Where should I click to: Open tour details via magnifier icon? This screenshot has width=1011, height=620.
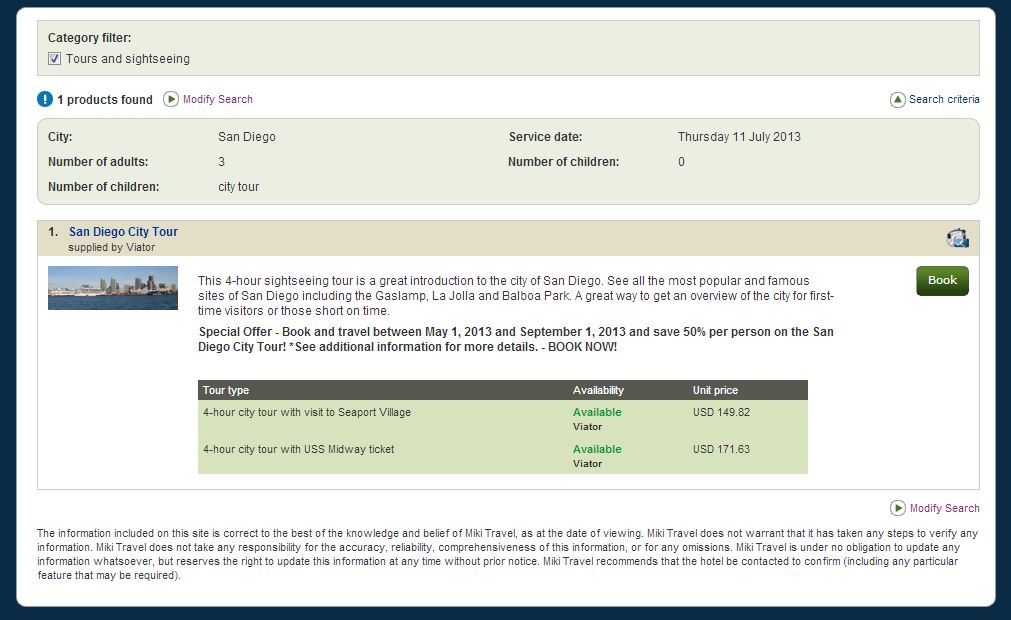[x=957, y=238]
